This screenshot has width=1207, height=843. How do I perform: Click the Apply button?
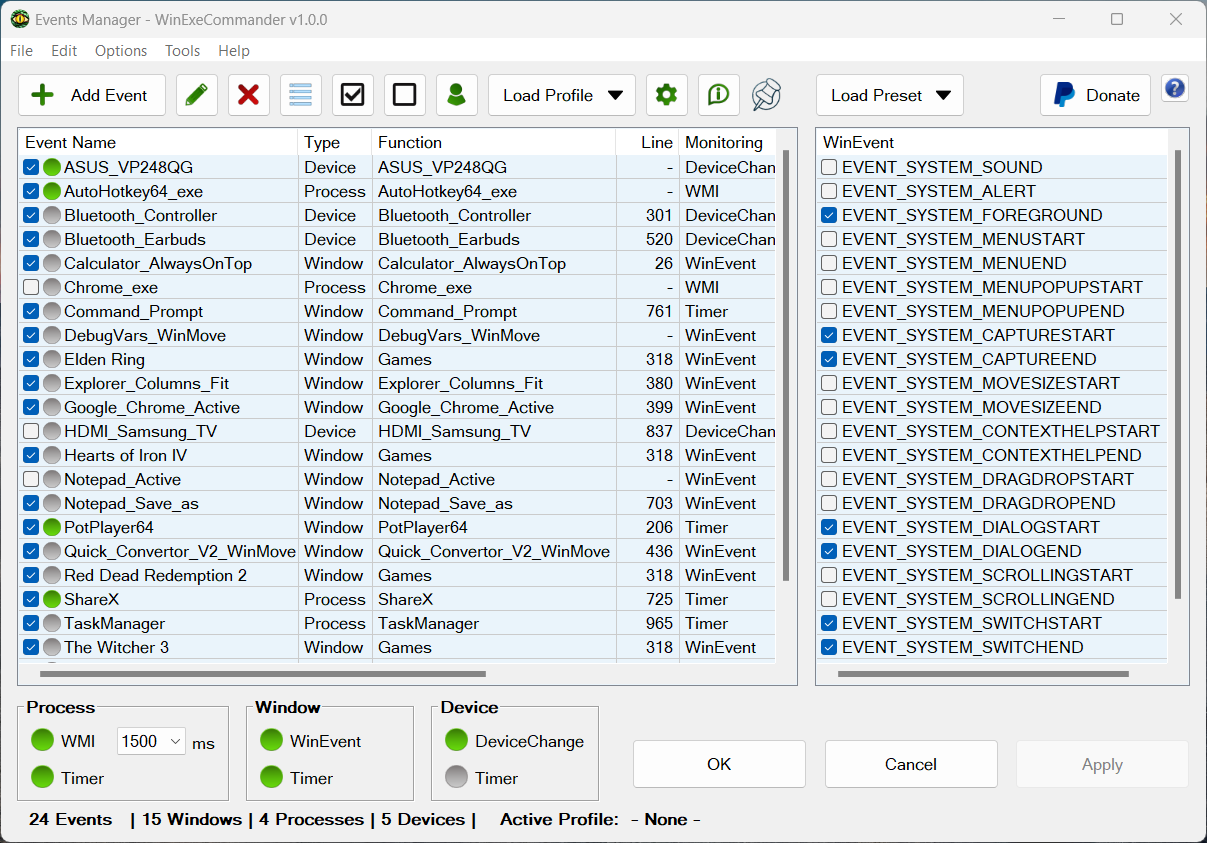(1102, 764)
